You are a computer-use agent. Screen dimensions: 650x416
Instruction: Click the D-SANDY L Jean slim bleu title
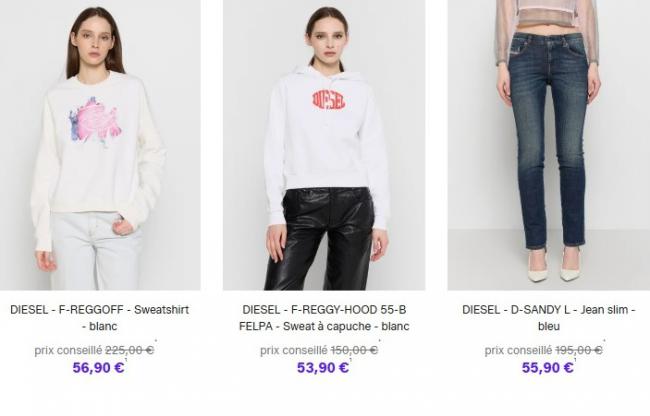(x=549, y=318)
